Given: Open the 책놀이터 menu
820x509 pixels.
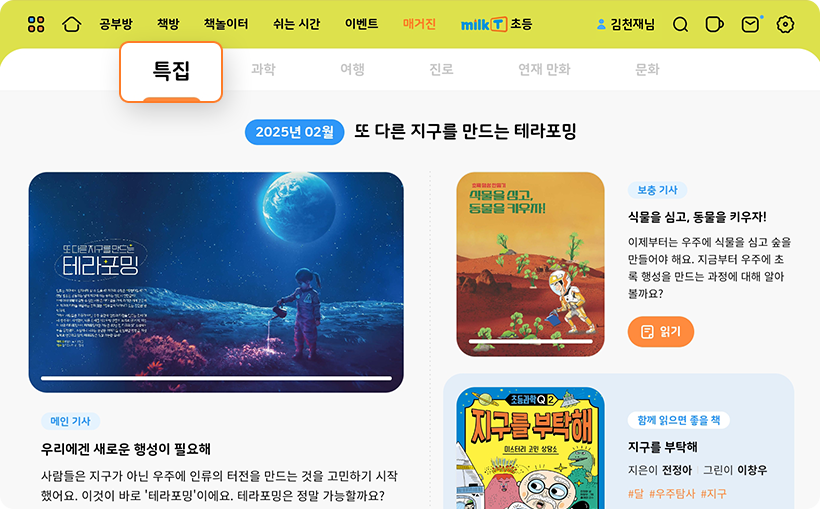Looking at the screenshot, I should 226,24.
